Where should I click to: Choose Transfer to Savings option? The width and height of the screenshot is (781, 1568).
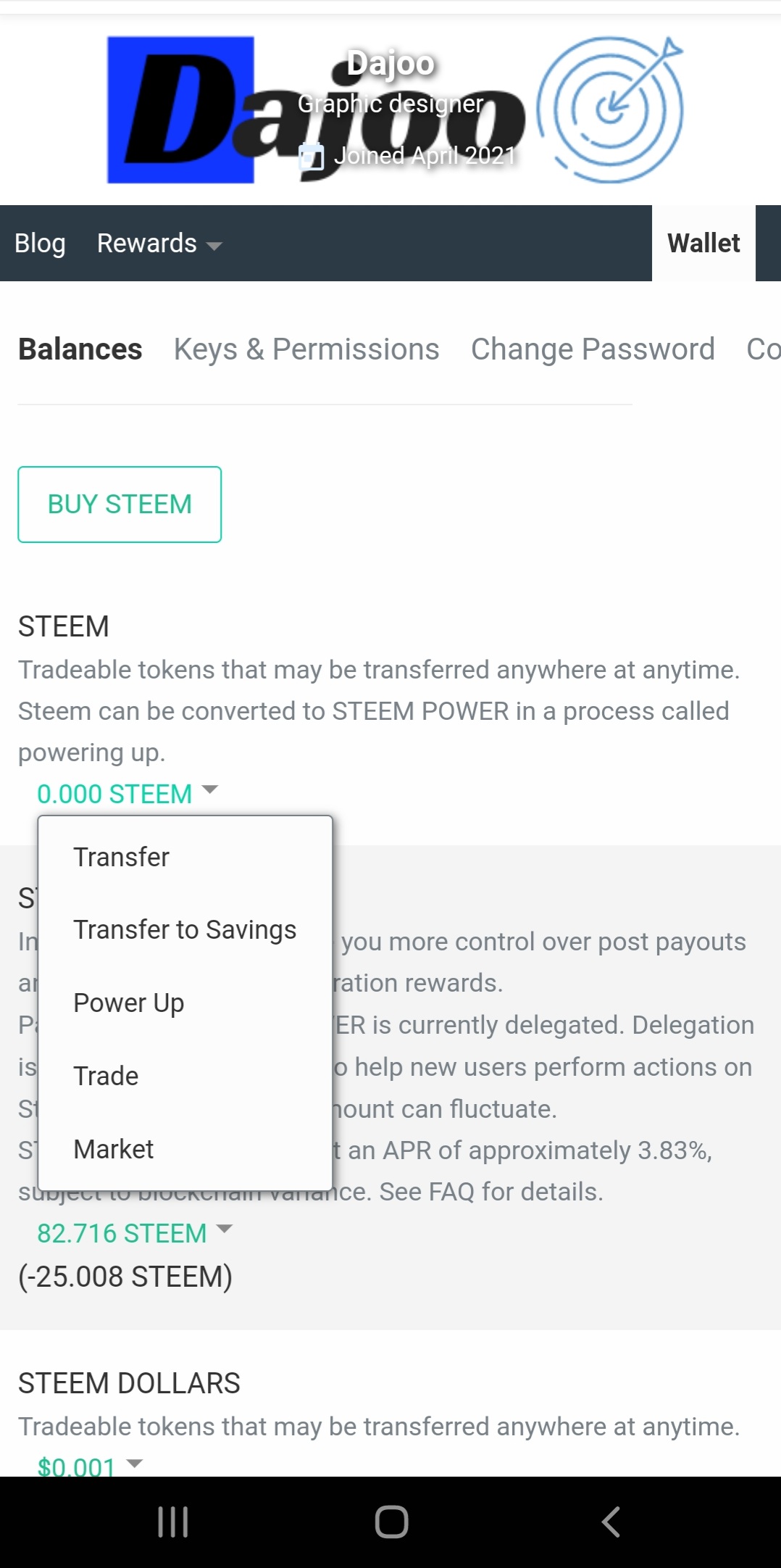[185, 929]
